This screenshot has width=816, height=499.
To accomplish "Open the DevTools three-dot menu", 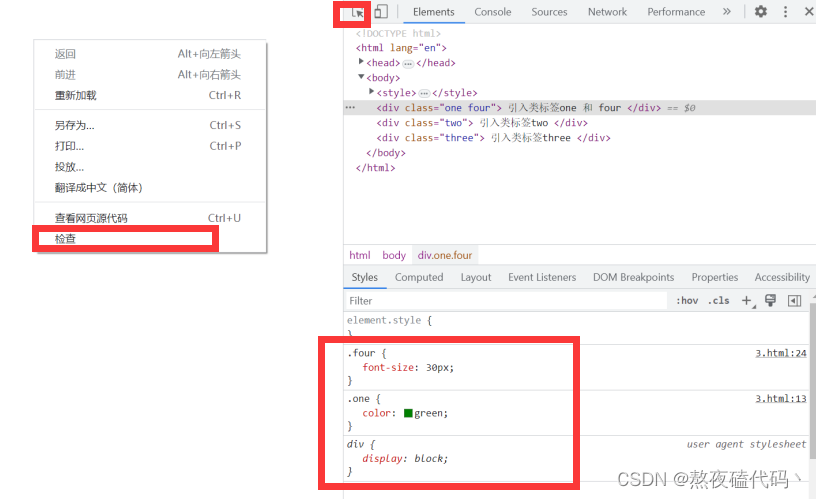I will pyautogui.click(x=785, y=11).
